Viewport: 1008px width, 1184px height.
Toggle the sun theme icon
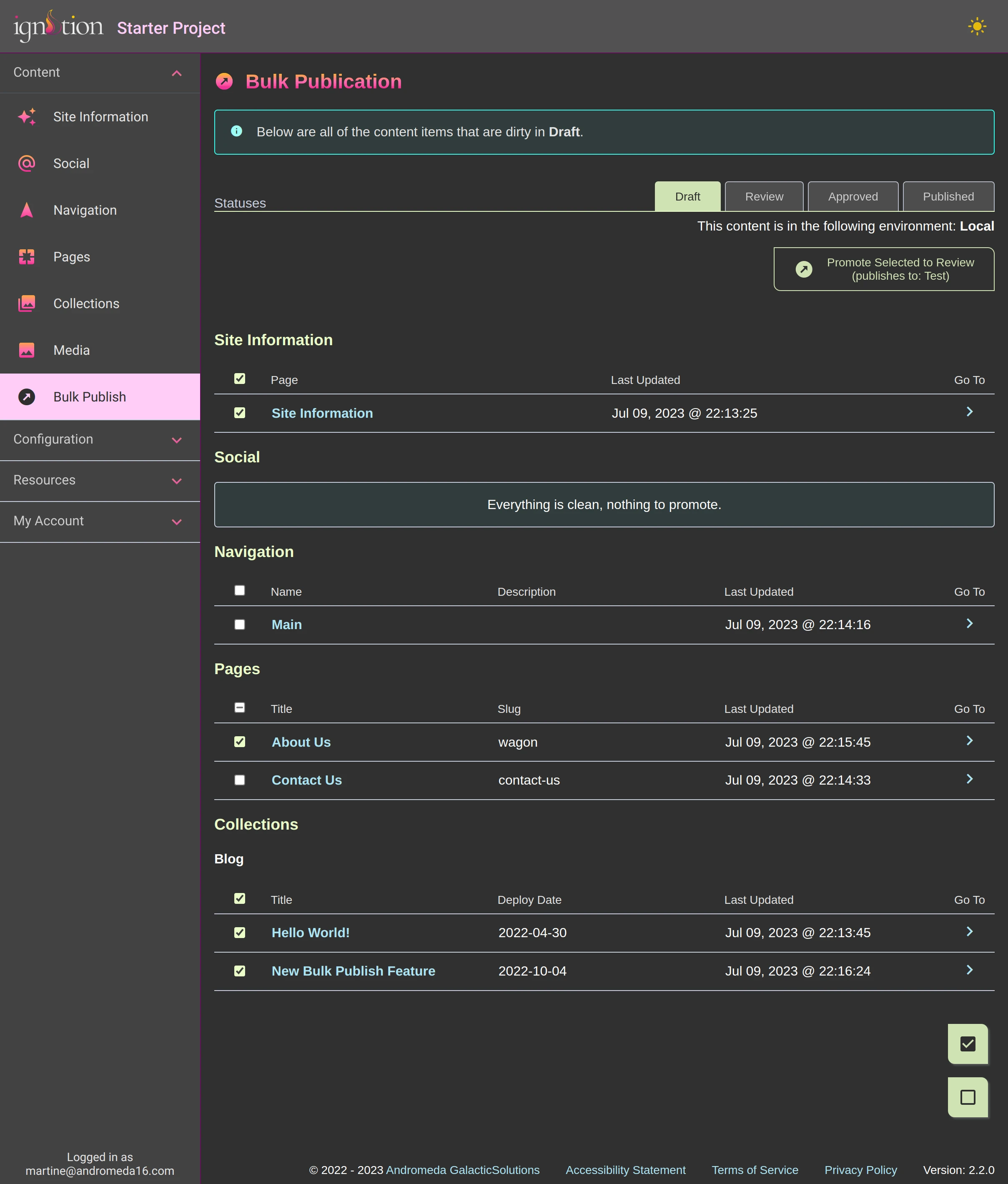[977, 26]
